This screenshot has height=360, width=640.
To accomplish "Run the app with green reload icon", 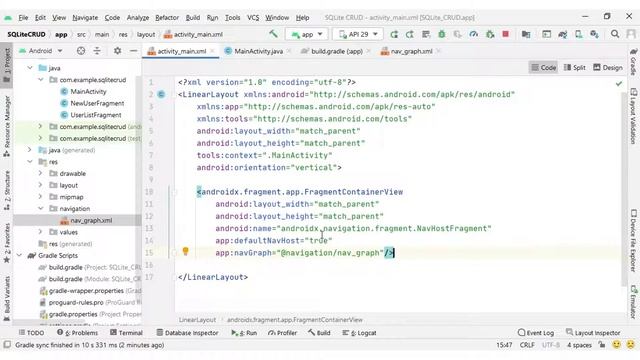I will tap(394, 34).
